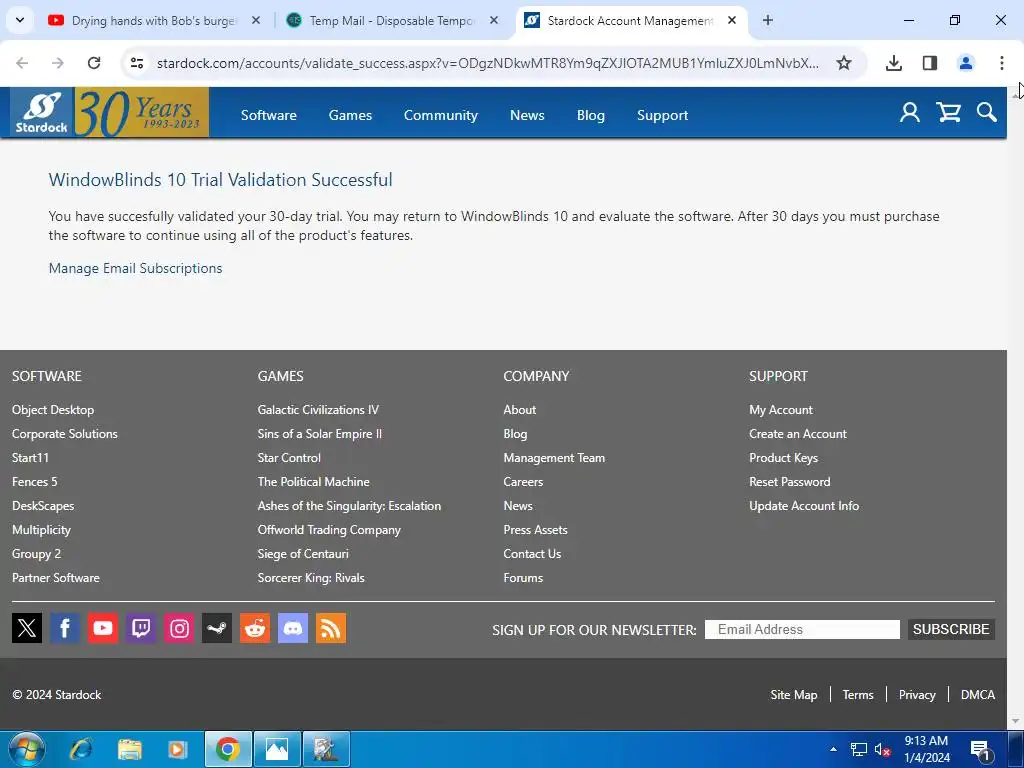Open the Software menu

click(268, 115)
